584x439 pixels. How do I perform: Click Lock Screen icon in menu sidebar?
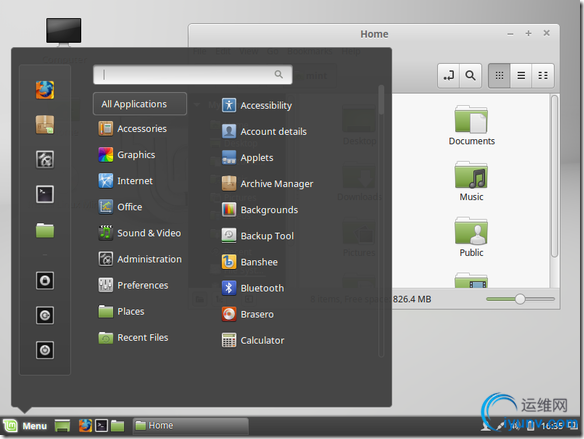45,280
